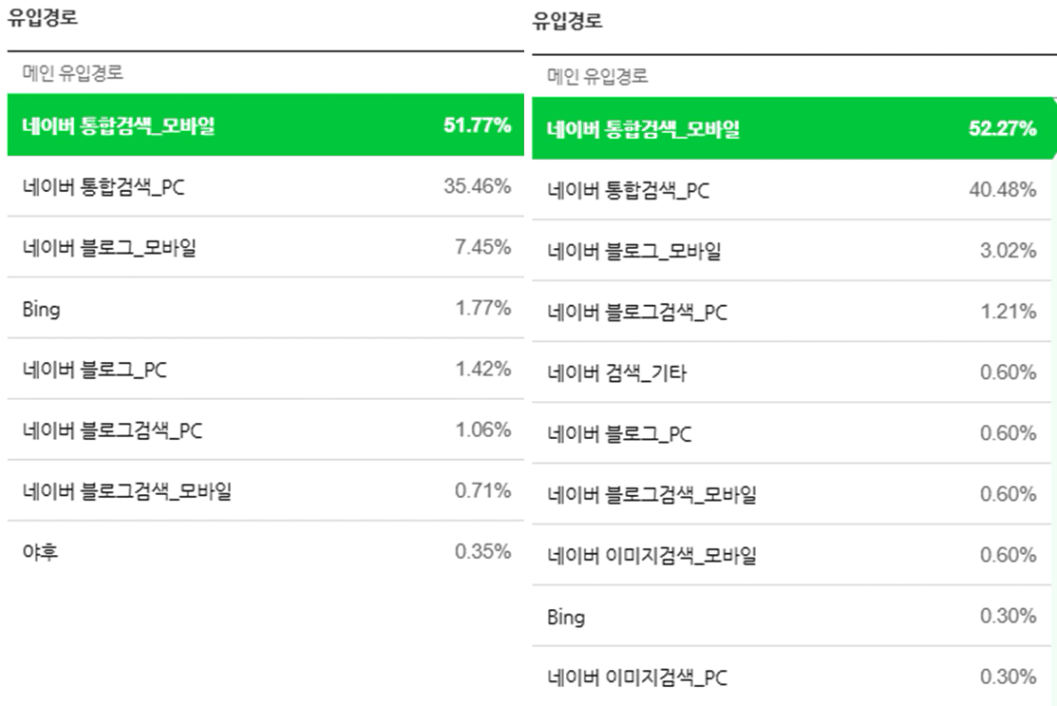1057x706 pixels.
Task: Select the 네이버 검색_기타 row
Action: 790,373
